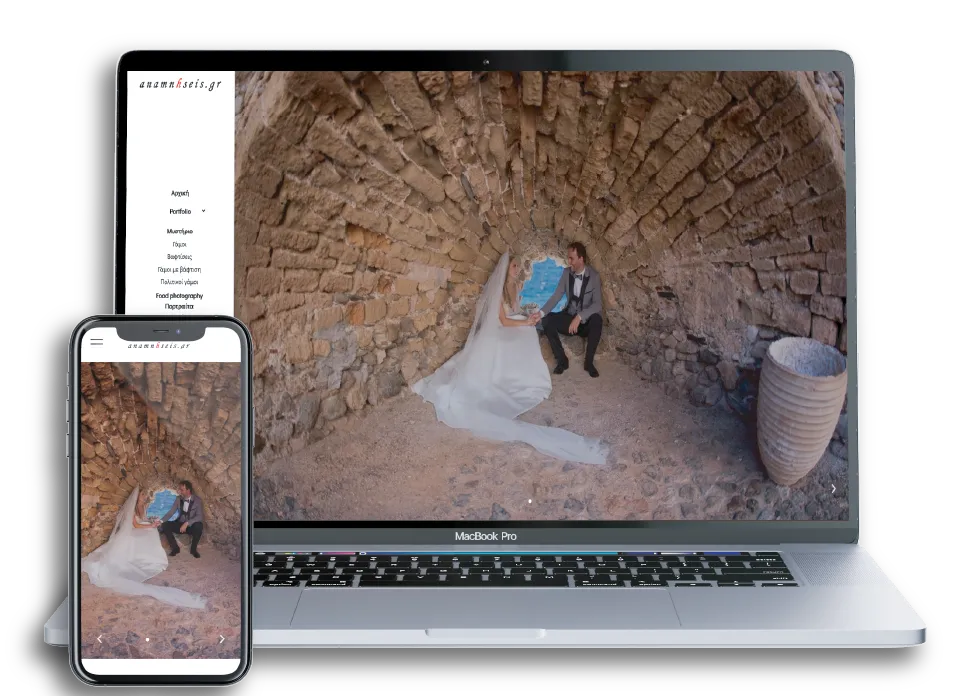Tap the previous slide arrow on the phone
963x696 pixels.
pos(99,638)
